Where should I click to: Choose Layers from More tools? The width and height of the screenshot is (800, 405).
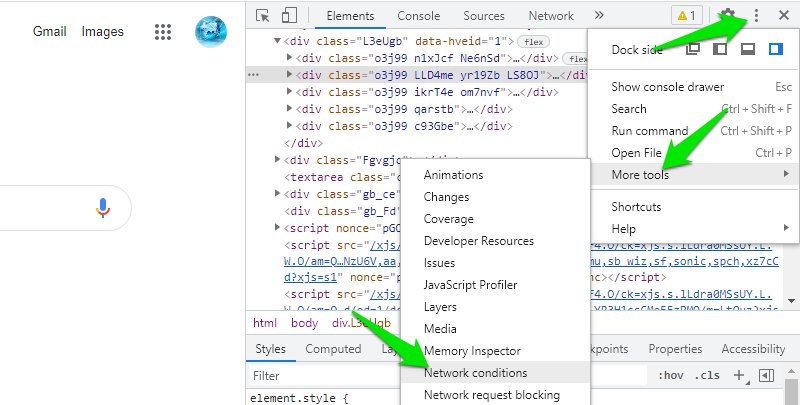point(495,307)
